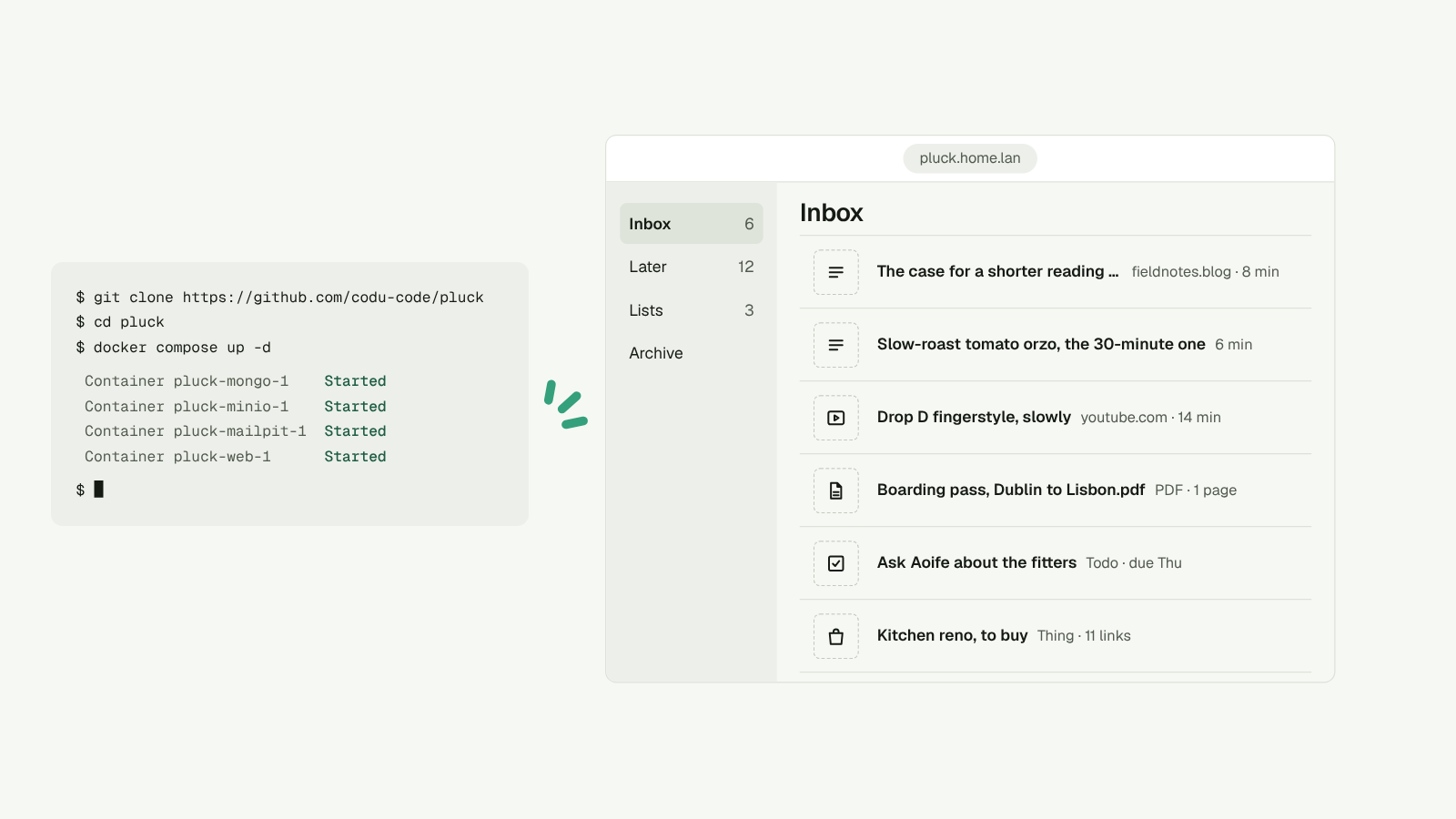Click the 'Thing · 11 links' metadata
This screenshot has height=819, width=1456.
pyautogui.click(x=1084, y=636)
